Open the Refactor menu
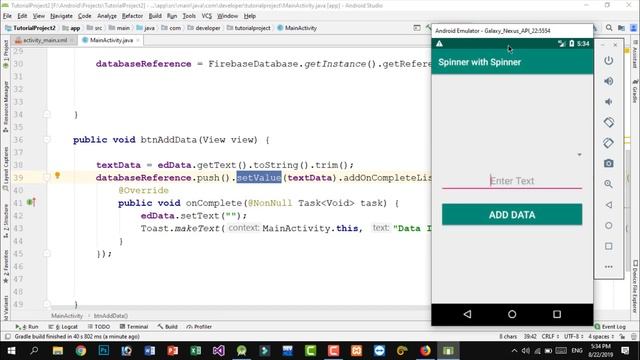 tap(132, 16)
